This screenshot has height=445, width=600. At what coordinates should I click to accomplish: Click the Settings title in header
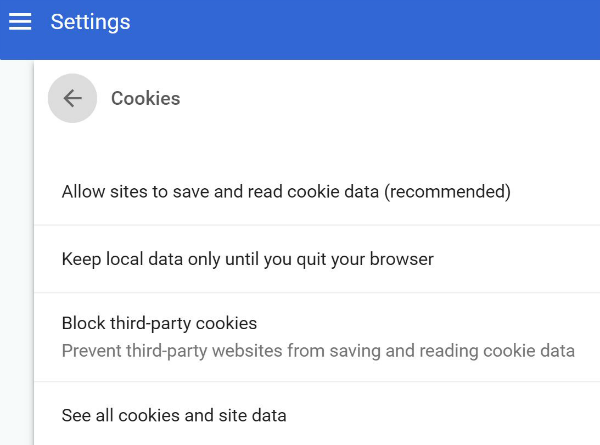(90, 22)
